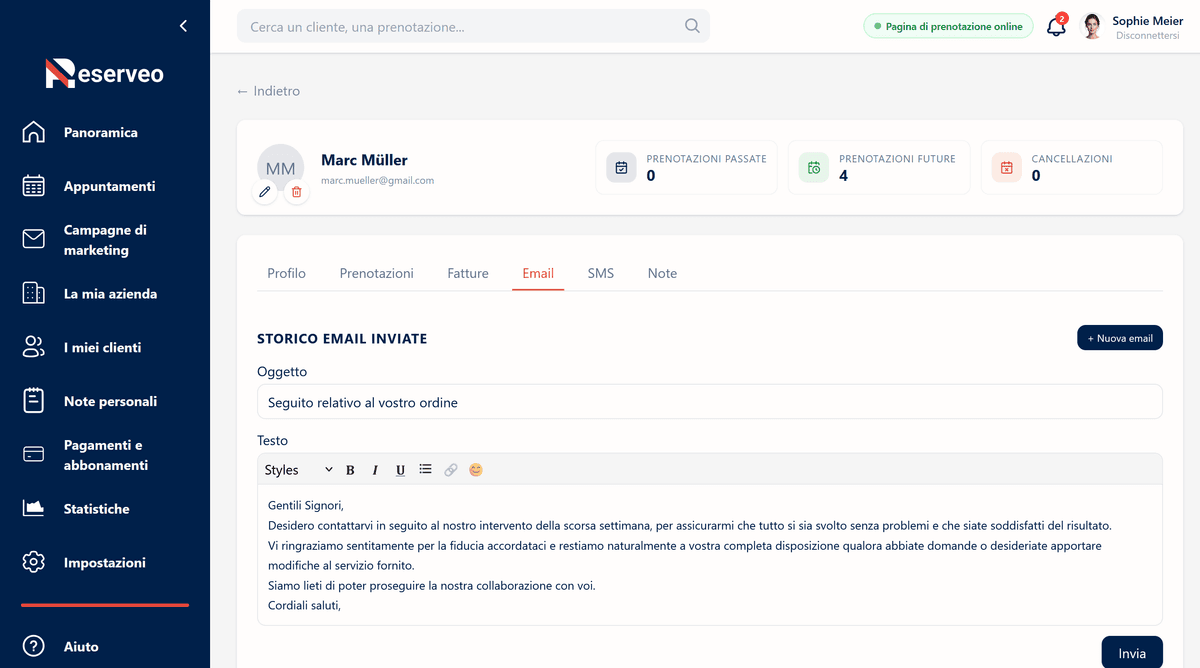Click the Marc Müller name

click(x=364, y=160)
